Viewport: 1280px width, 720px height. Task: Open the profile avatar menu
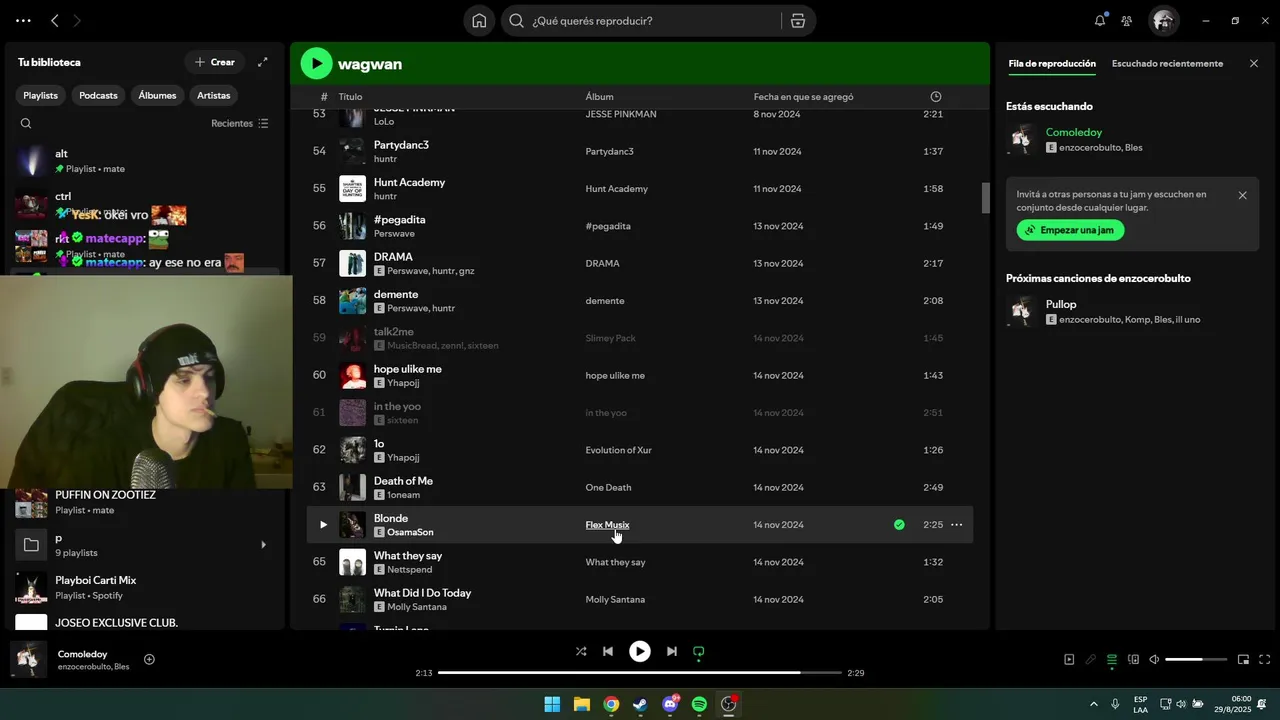point(1162,20)
